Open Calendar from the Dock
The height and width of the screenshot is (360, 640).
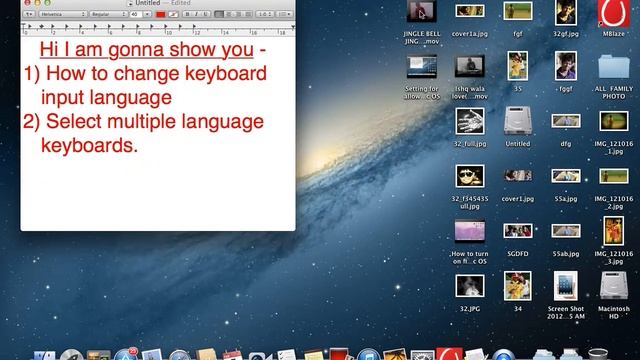point(232,355)
